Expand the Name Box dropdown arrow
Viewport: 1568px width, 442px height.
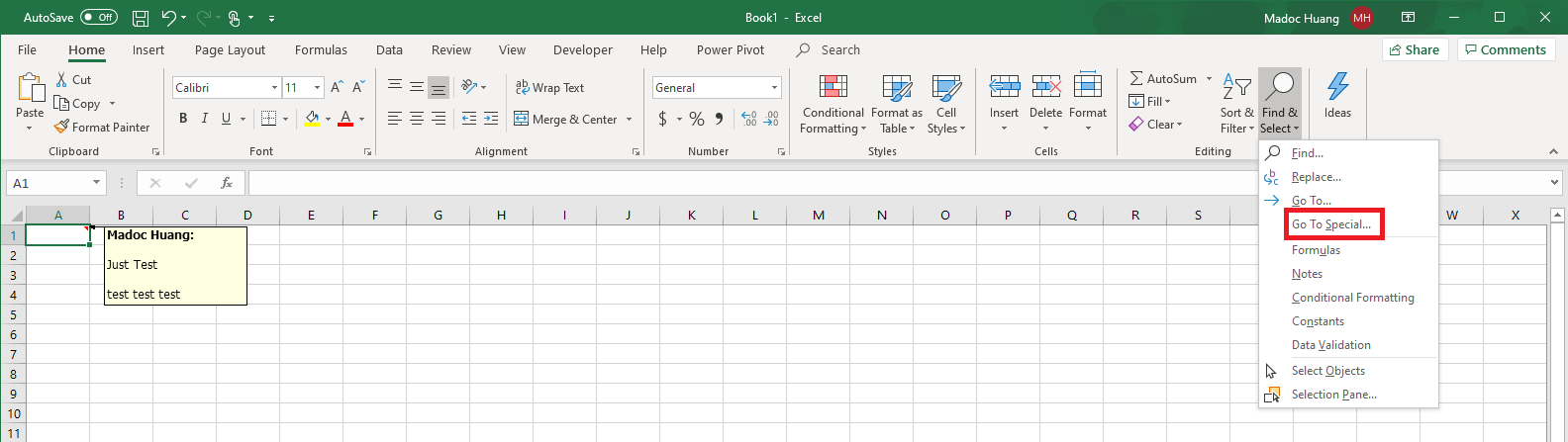[96, 183]
